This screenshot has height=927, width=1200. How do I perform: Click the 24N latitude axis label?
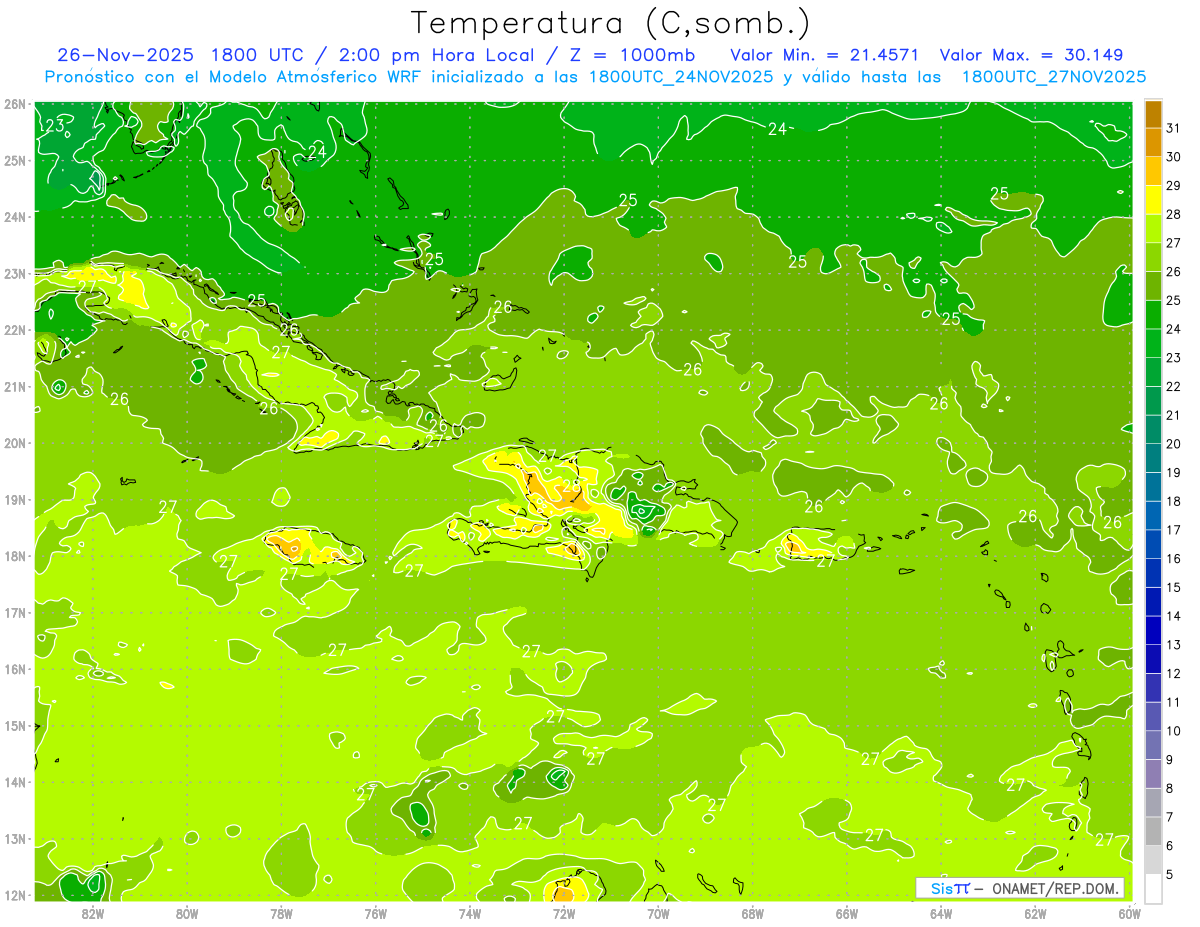14,217
